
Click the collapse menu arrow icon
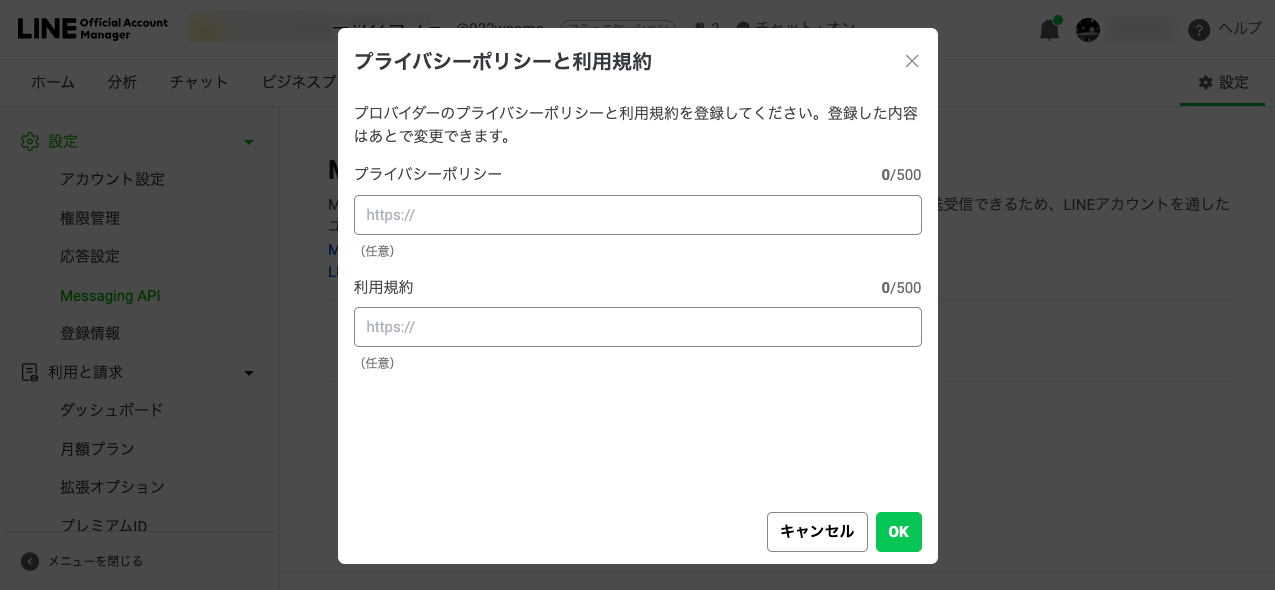pyautogui.click(x=30, y=561)
